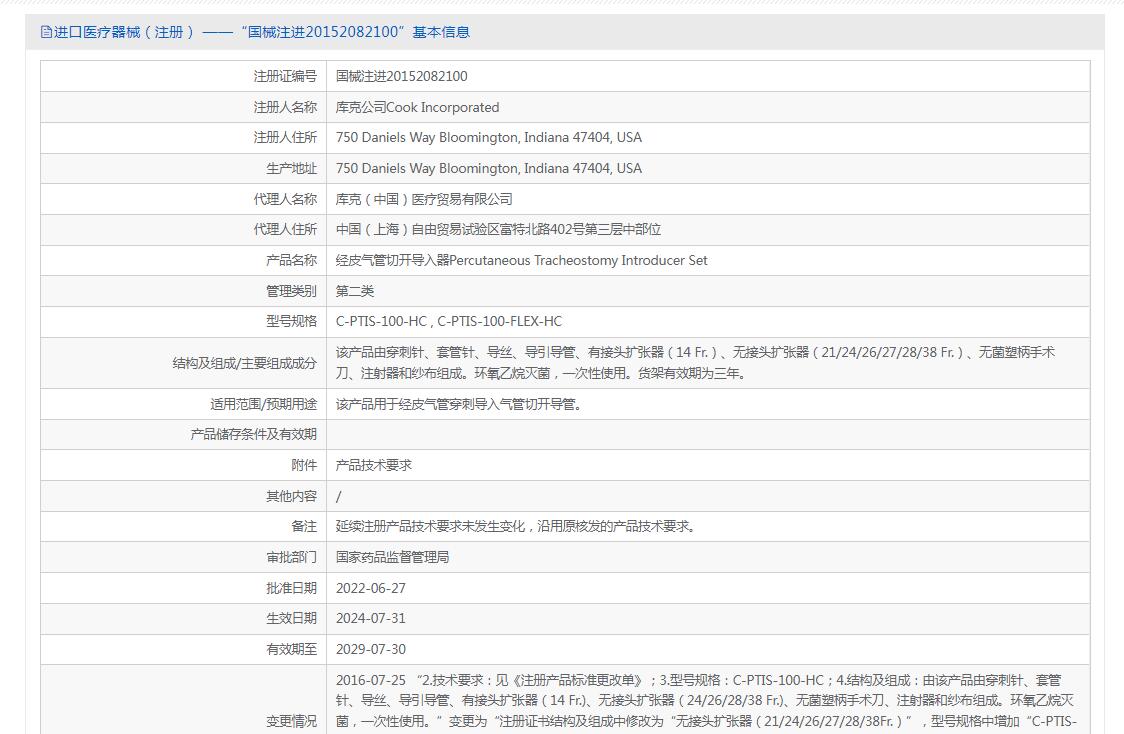Select the value 国械注进20152082100 in the table
1124x734 pixels.
pos(401,76)
